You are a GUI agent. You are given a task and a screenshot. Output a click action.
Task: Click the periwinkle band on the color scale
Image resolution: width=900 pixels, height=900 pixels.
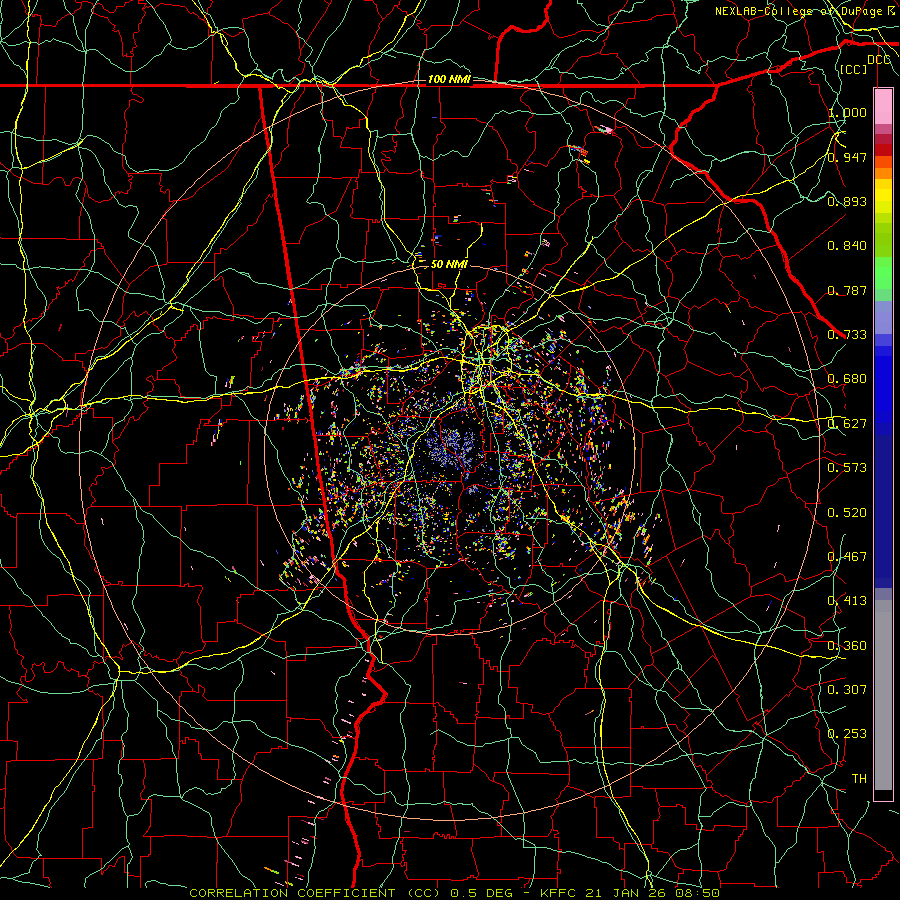883,317
